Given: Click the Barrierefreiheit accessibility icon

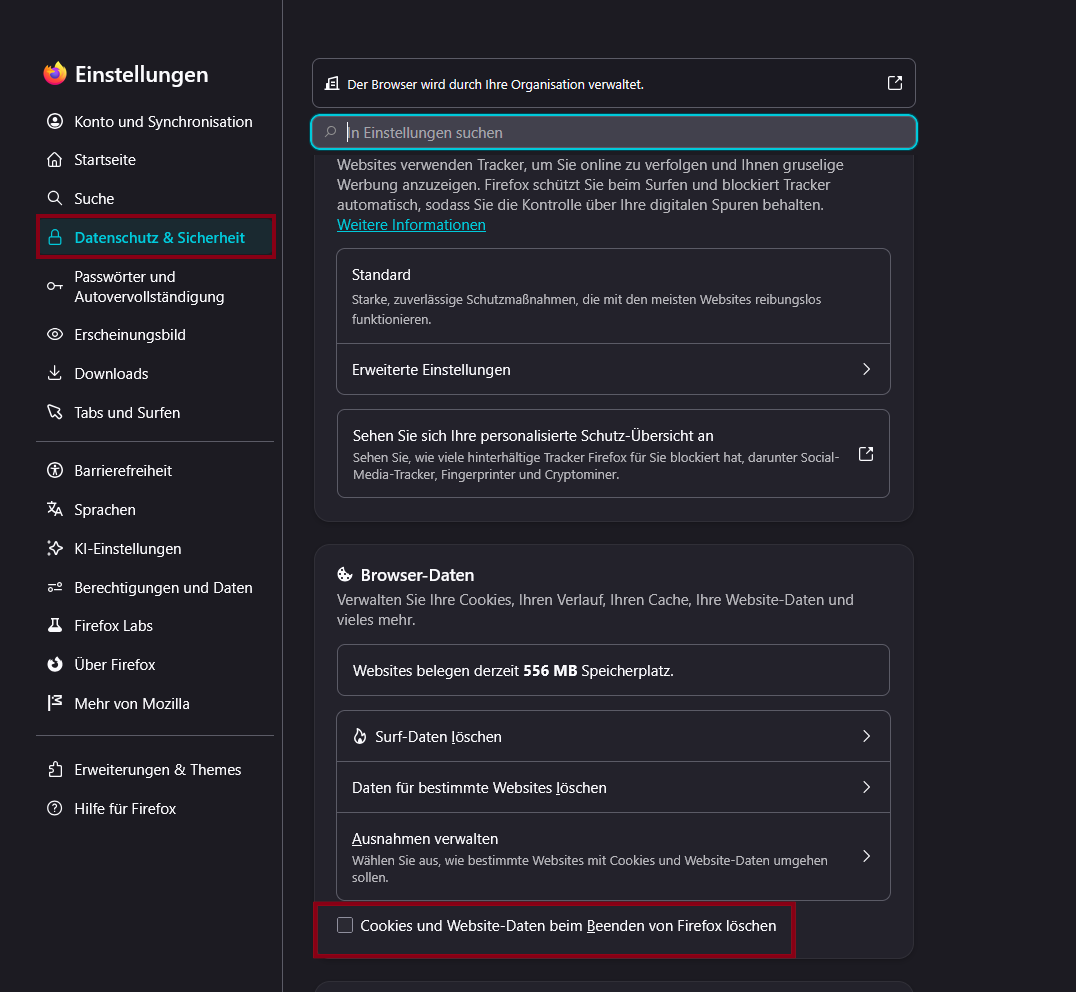Looking at the screenshot, I should 55,471.
